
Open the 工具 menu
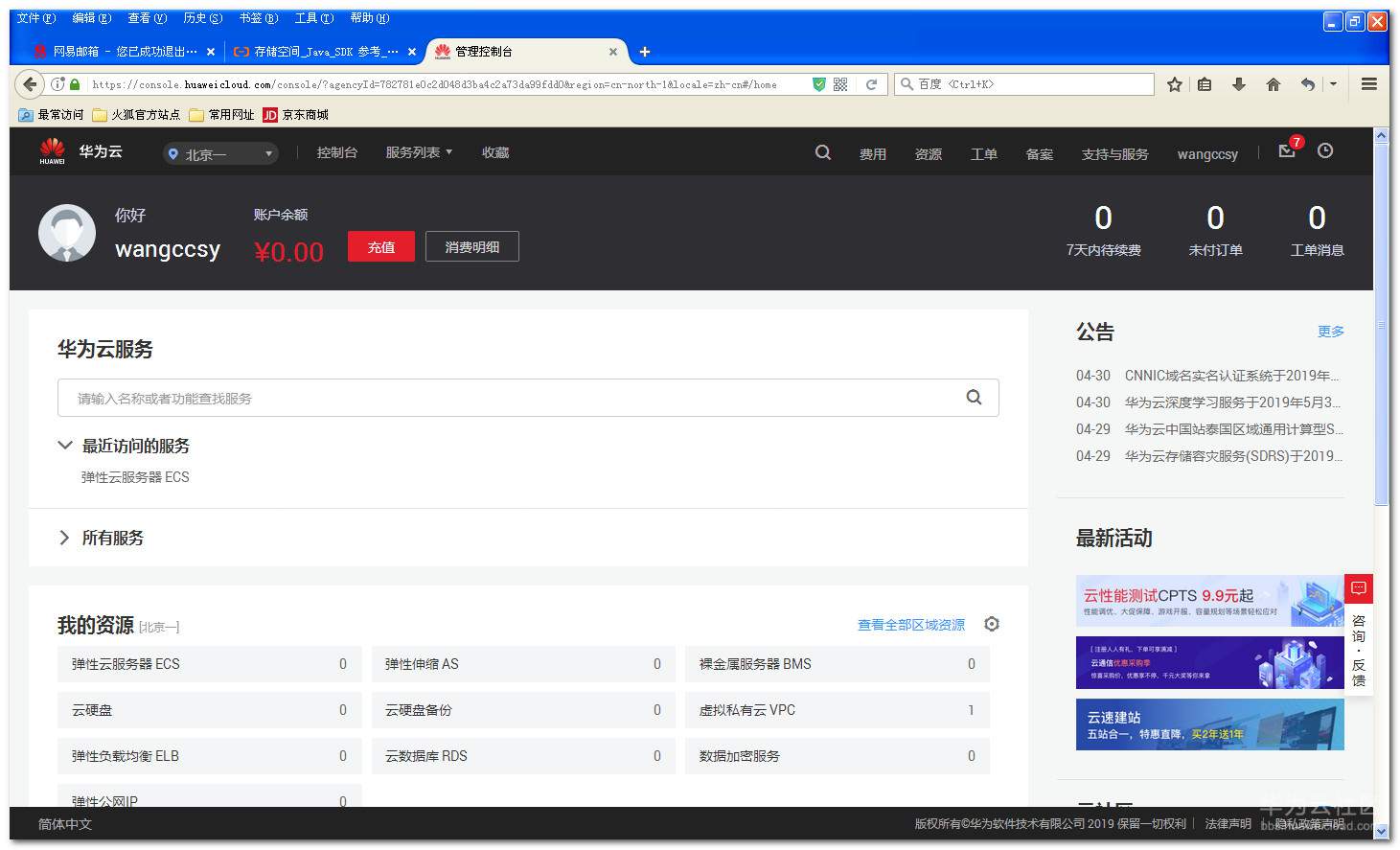pyautogui.click(x=314, y=18)
